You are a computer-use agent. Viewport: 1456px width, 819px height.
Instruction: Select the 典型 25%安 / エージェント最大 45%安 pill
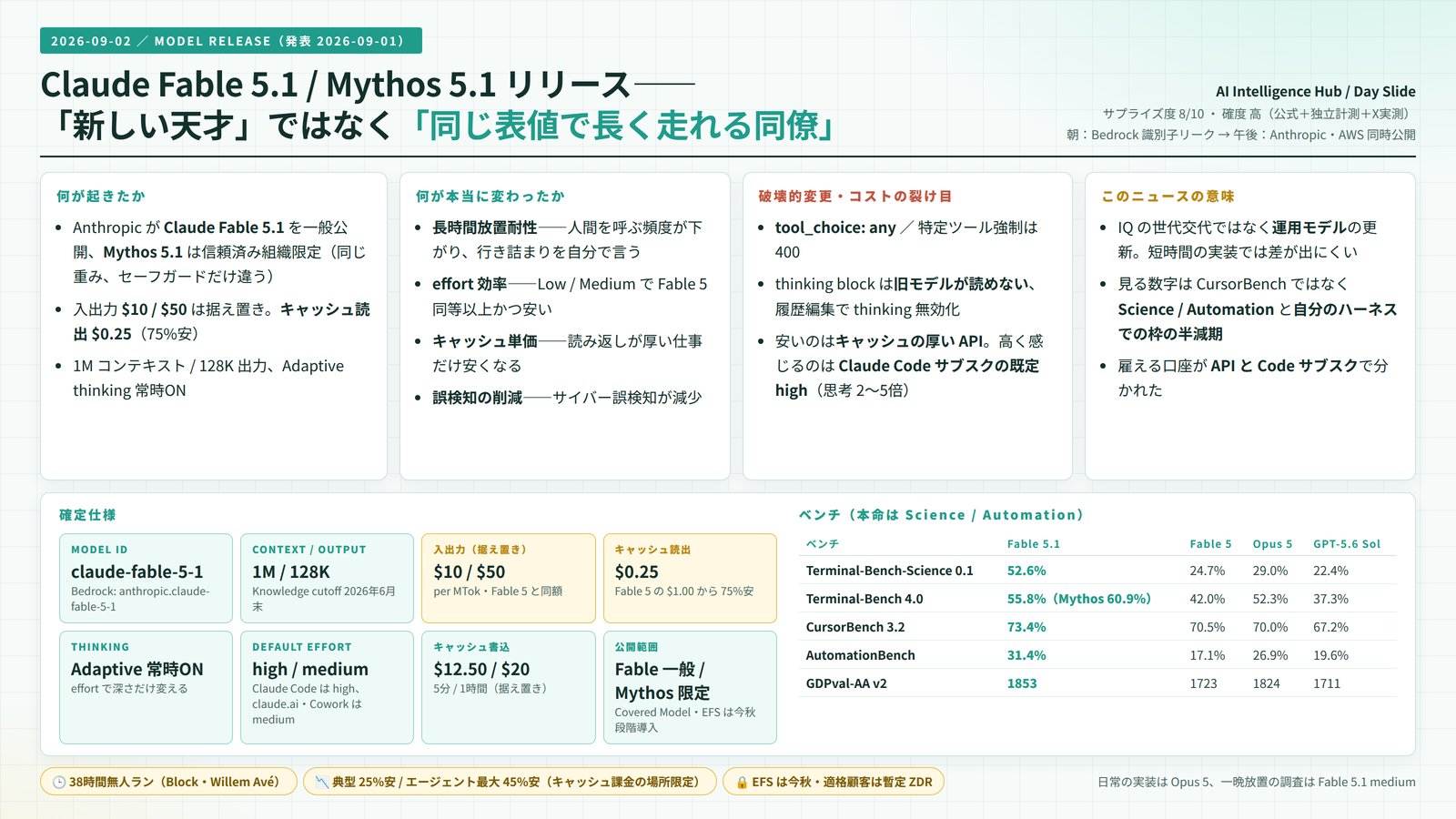[510, 782]
